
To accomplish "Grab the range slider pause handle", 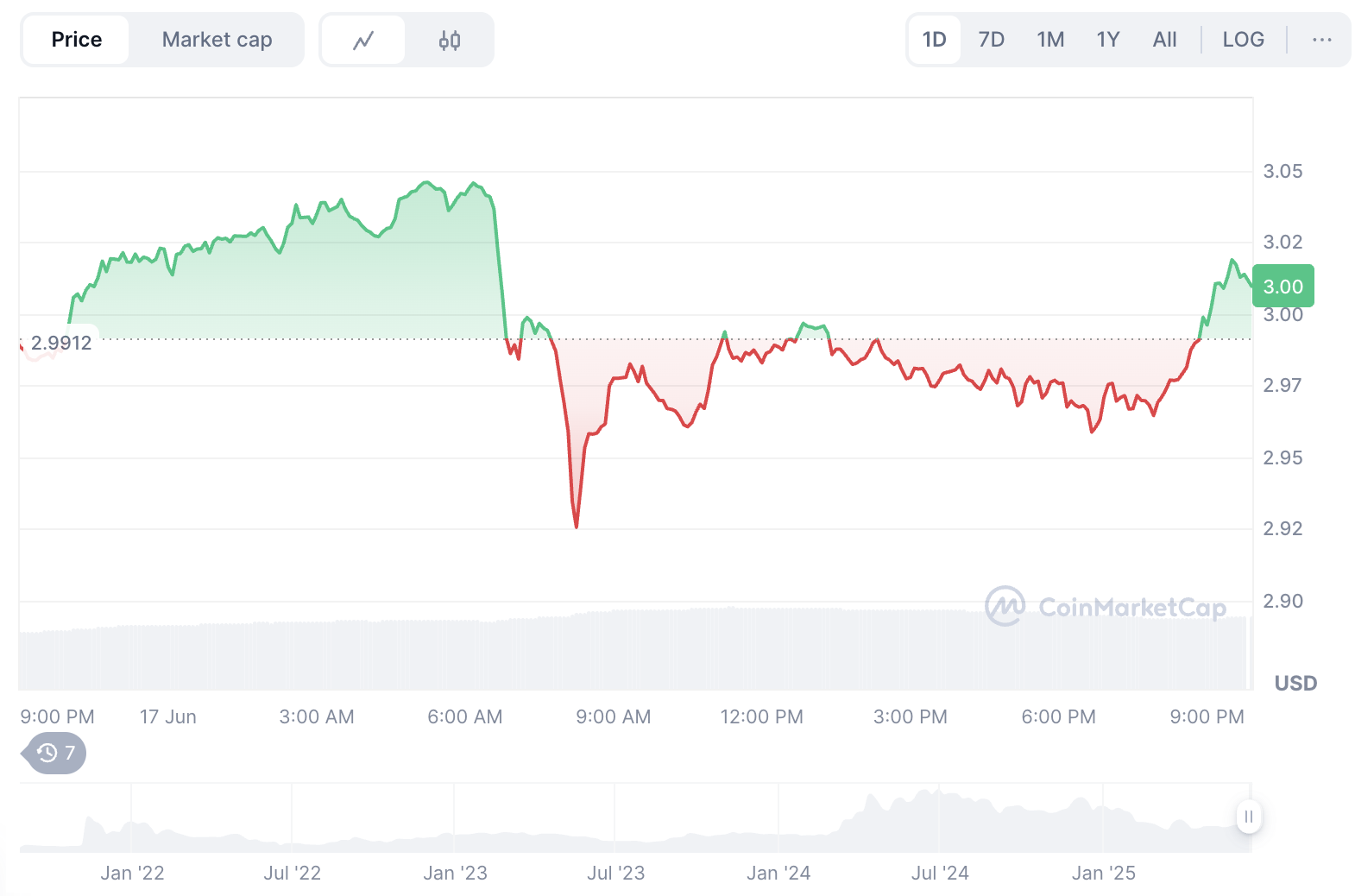I will coord(1248,817).
